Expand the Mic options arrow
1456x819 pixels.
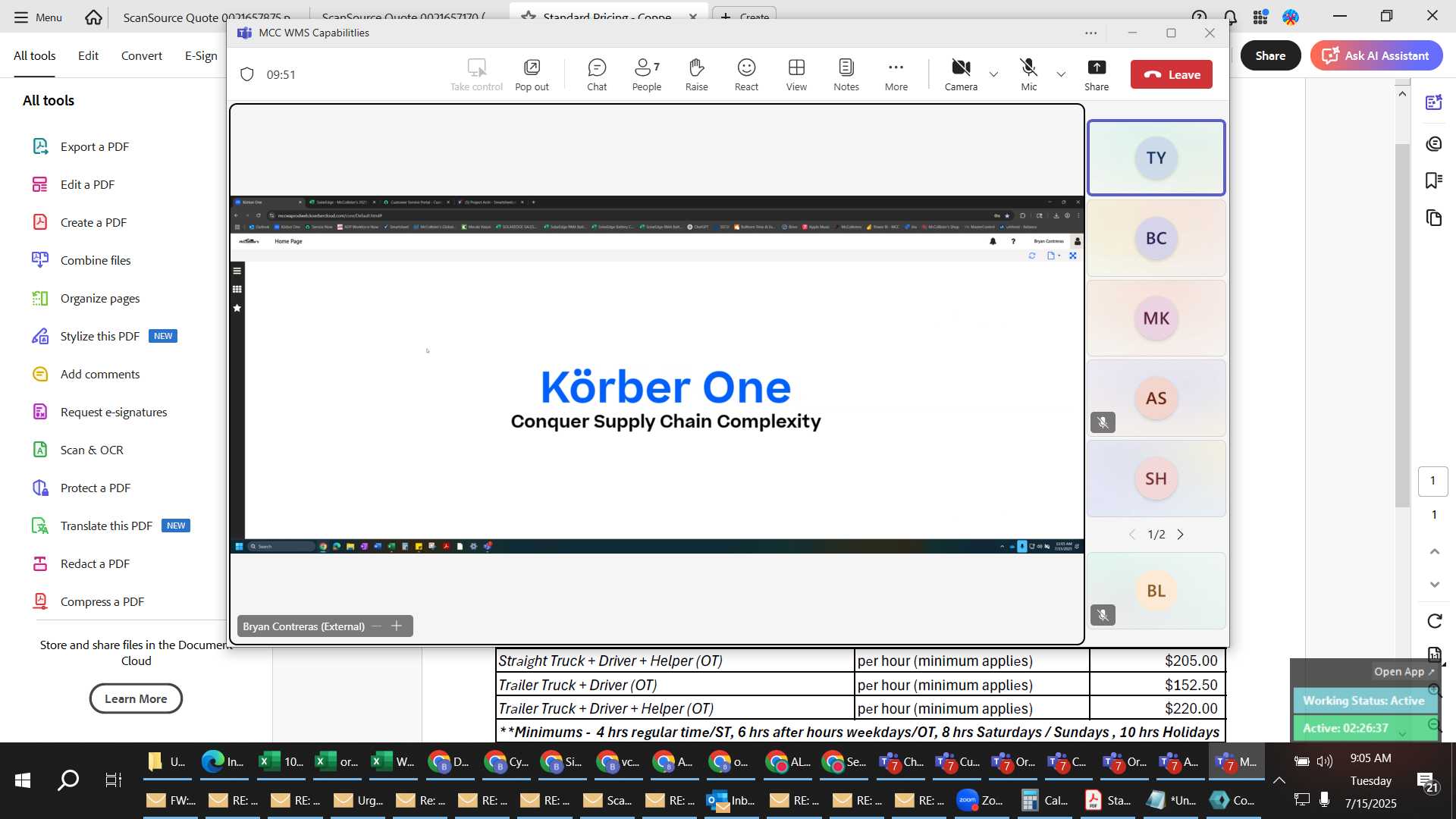tap(1061, 74)
